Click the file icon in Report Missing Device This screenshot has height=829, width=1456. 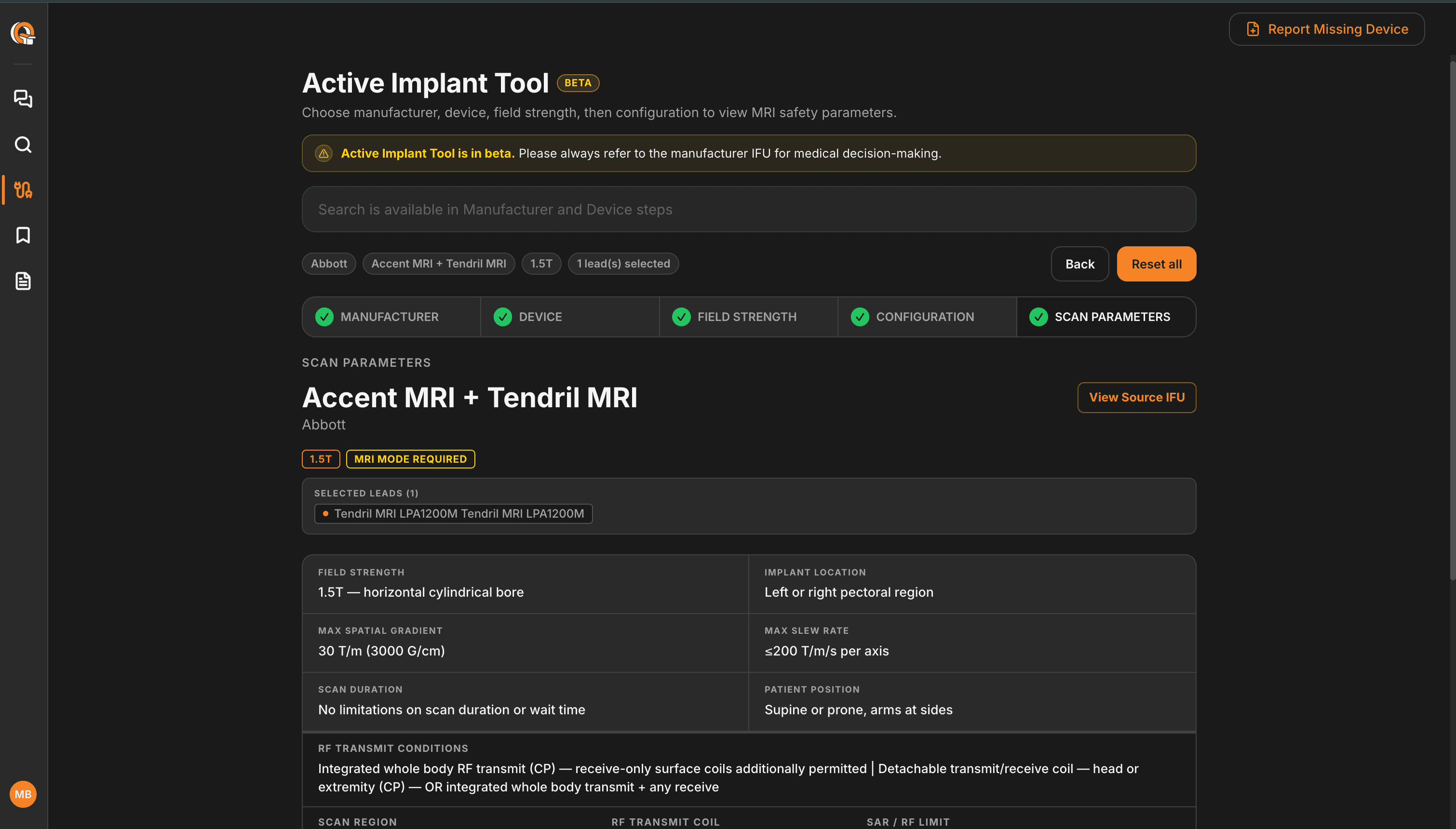1253,29
